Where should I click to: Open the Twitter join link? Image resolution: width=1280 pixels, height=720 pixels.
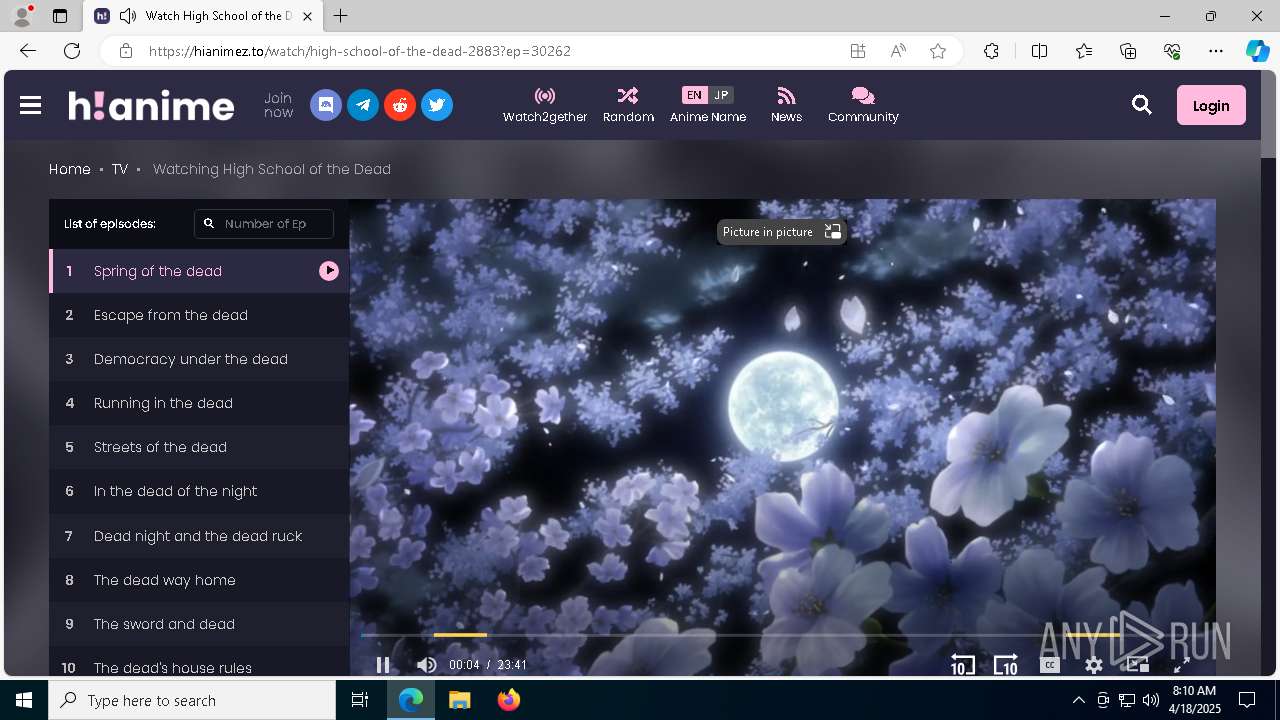[437, 105]
